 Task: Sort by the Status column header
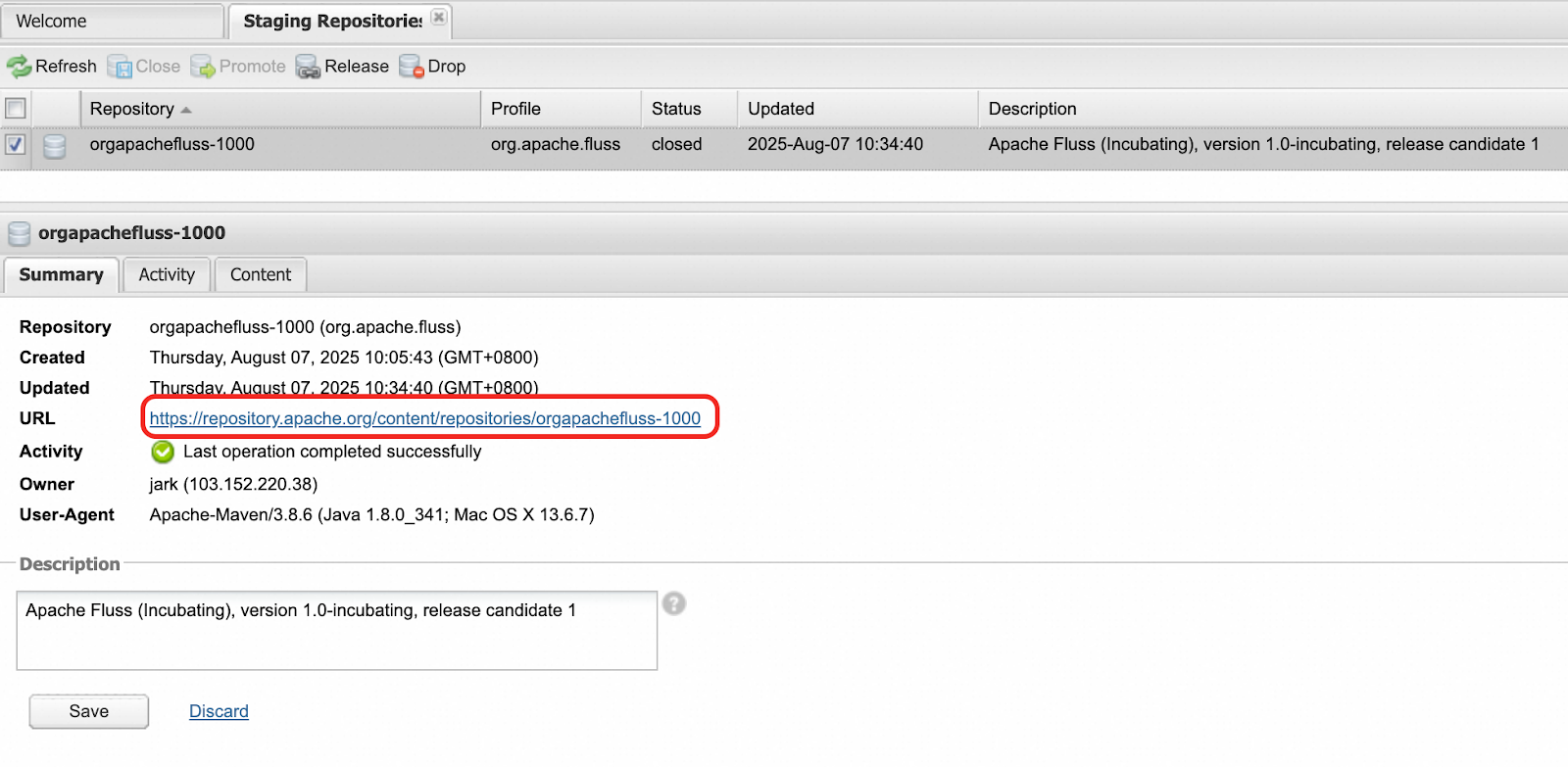(x=676, y=109)
